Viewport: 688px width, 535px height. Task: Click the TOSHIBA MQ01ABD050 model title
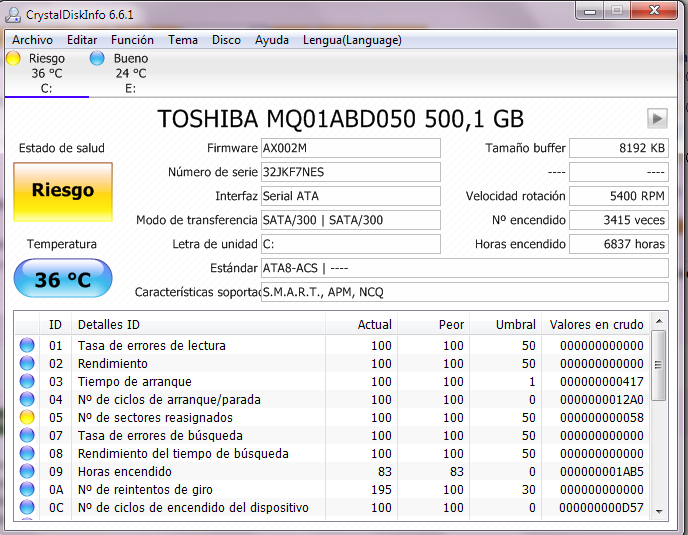340,118
